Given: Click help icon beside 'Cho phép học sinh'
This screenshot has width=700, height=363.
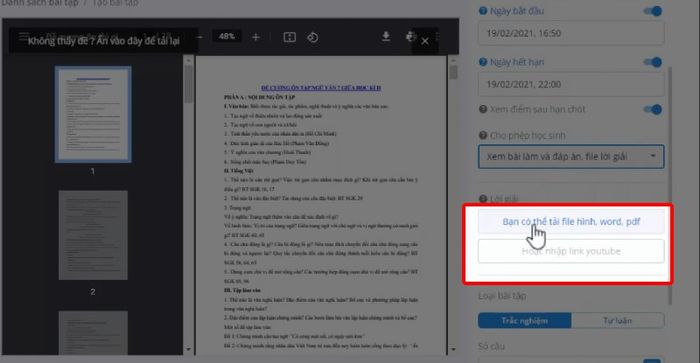Looking at the screenshot, I should point(483,135).
